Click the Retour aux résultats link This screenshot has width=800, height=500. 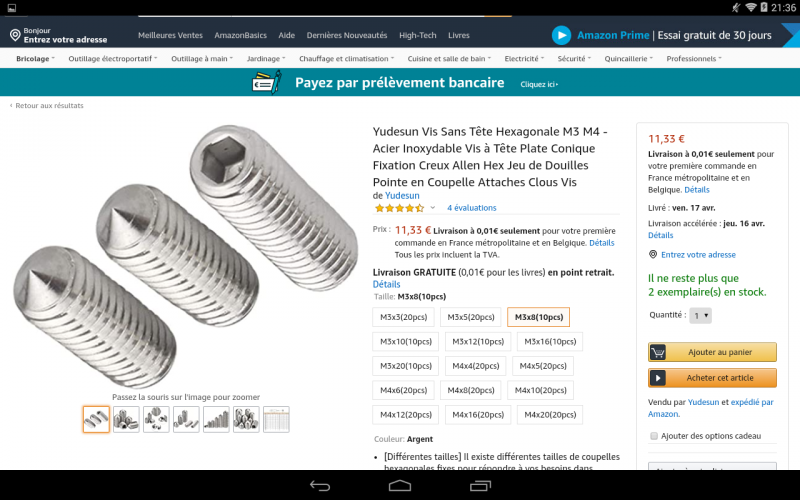tap(47, 106)
